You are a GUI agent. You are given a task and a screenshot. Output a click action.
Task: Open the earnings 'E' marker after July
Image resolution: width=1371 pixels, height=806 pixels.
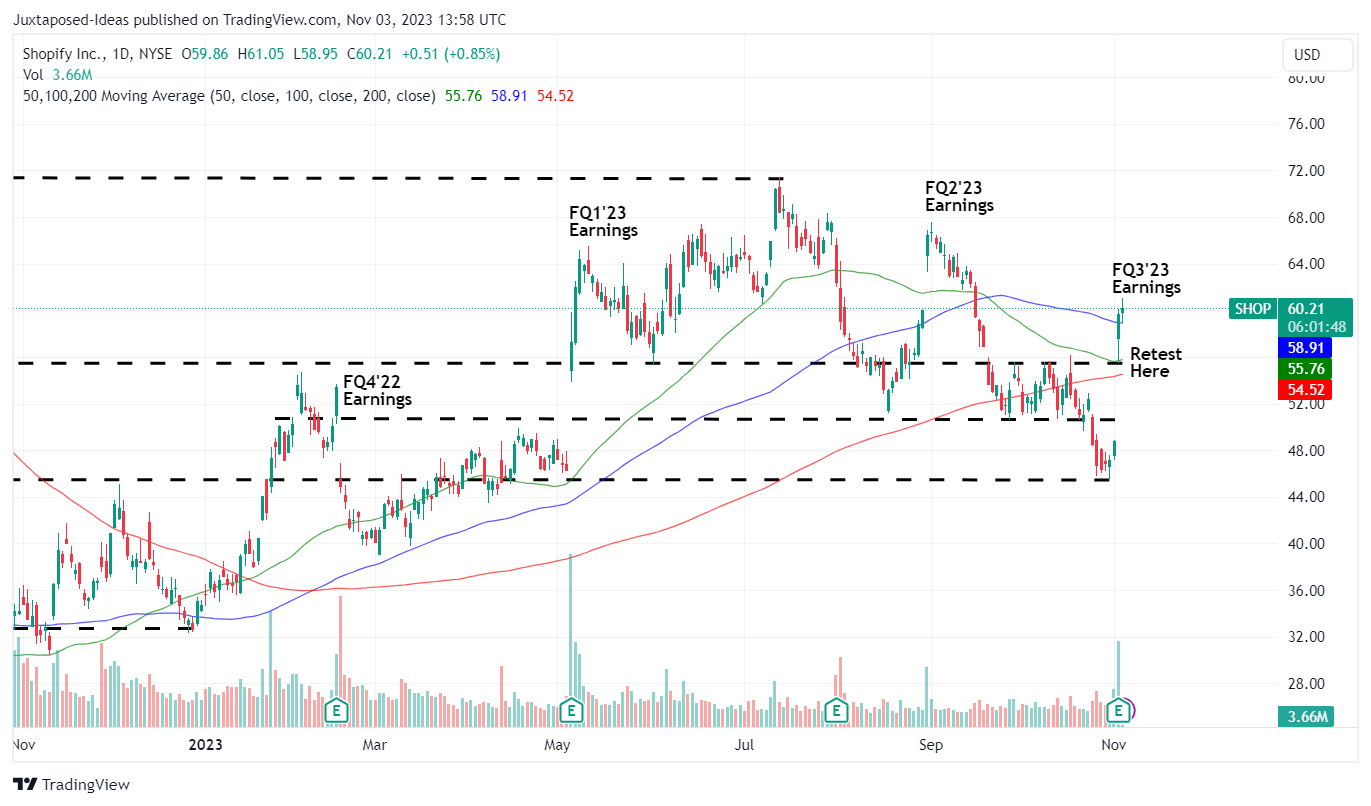(x=836, y=711)
